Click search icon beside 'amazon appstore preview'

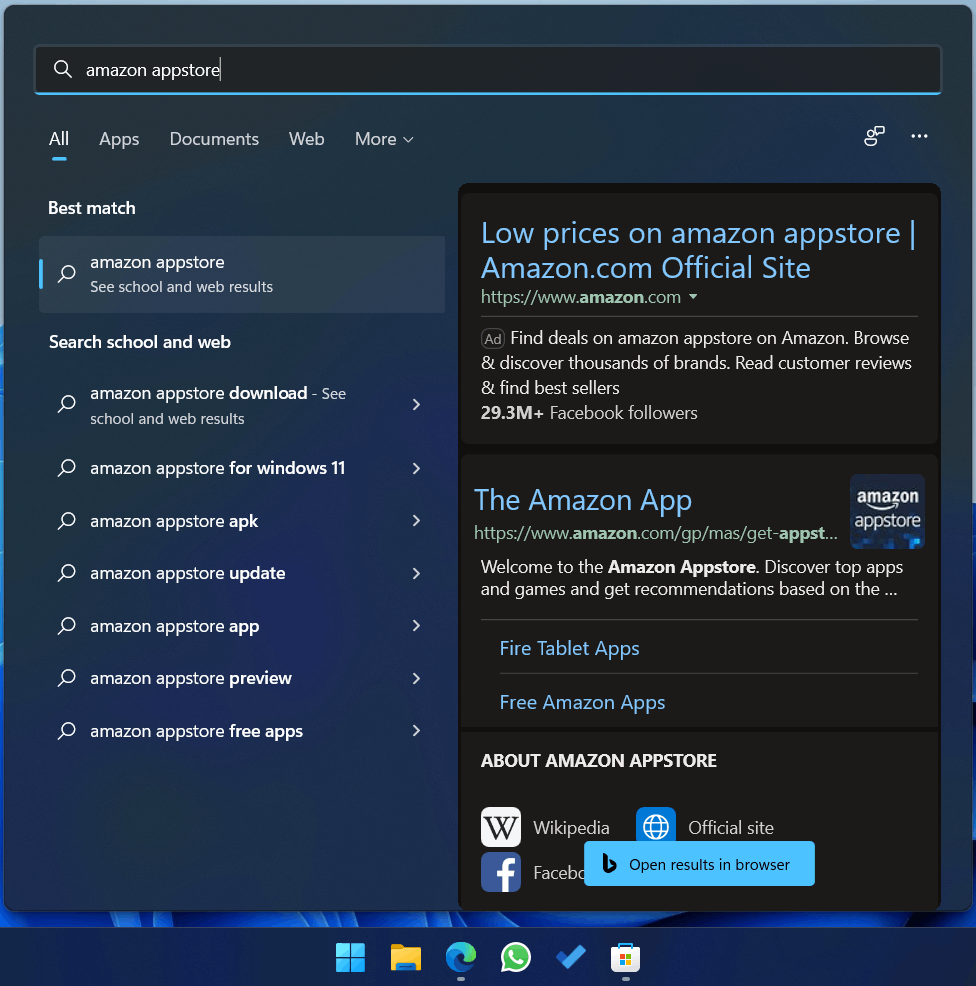[67, 678]
